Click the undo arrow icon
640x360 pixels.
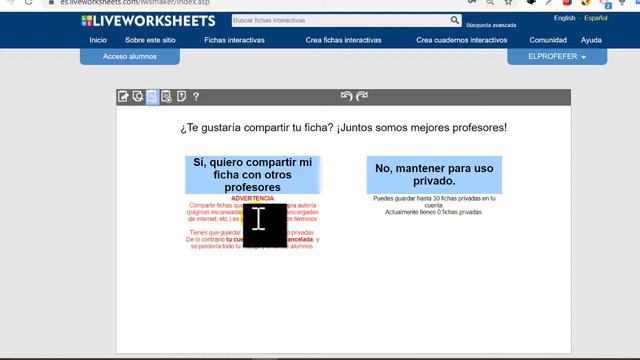[347, 96]
